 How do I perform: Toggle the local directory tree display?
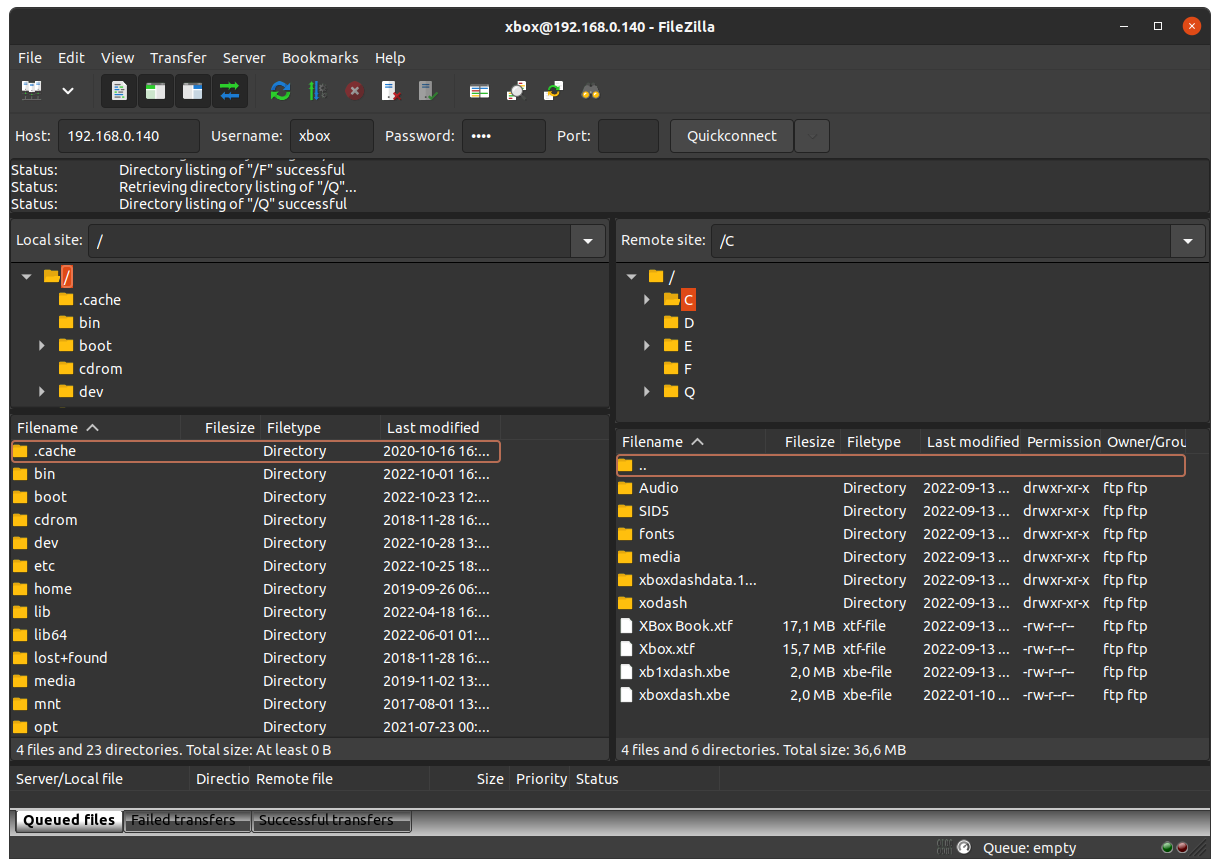[155, 91]
